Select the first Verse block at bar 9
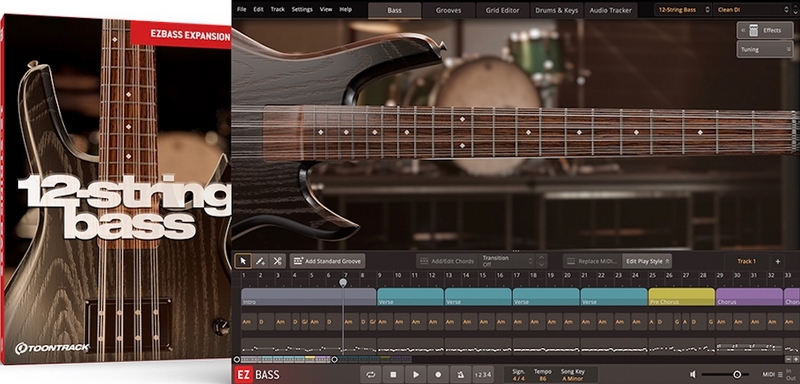This screenshot has width=800, height=384. coord(410,297)
